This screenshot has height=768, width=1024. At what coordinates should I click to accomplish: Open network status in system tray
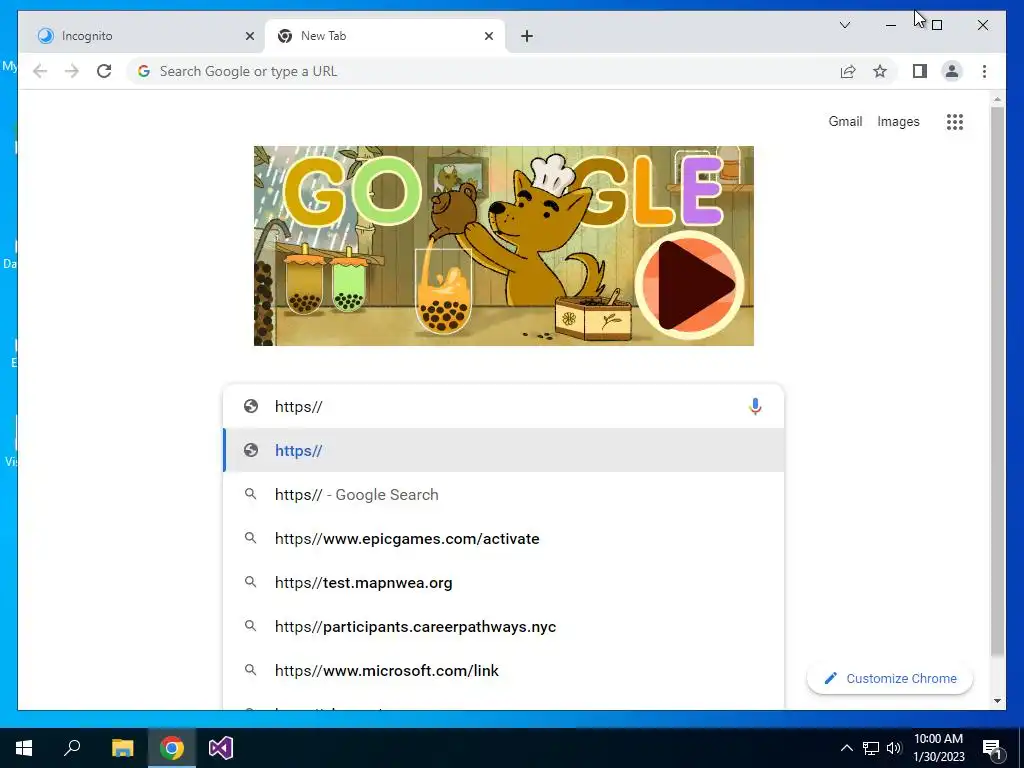point(871,748)
